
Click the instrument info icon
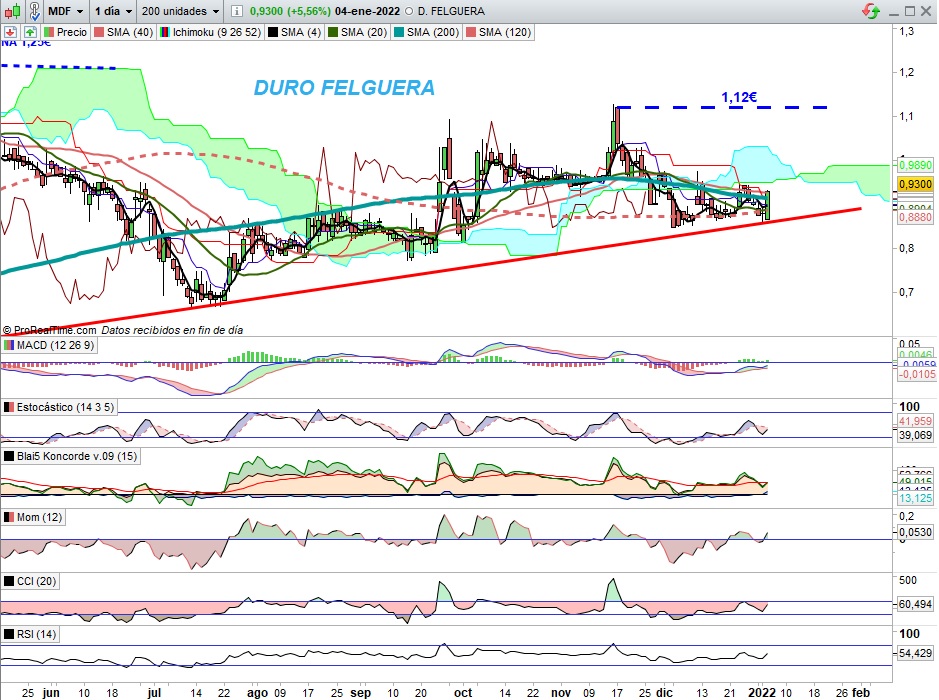(x=237, y=11)
